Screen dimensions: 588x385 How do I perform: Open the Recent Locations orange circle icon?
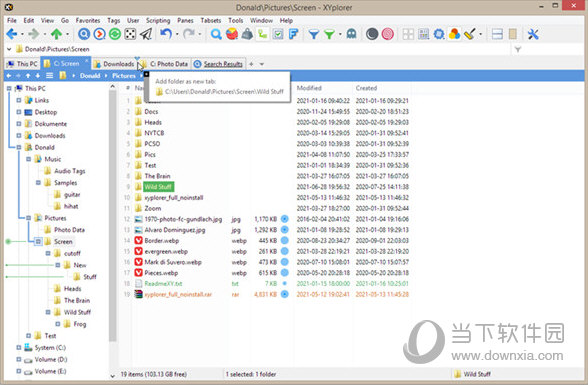[x=99, y=34]
